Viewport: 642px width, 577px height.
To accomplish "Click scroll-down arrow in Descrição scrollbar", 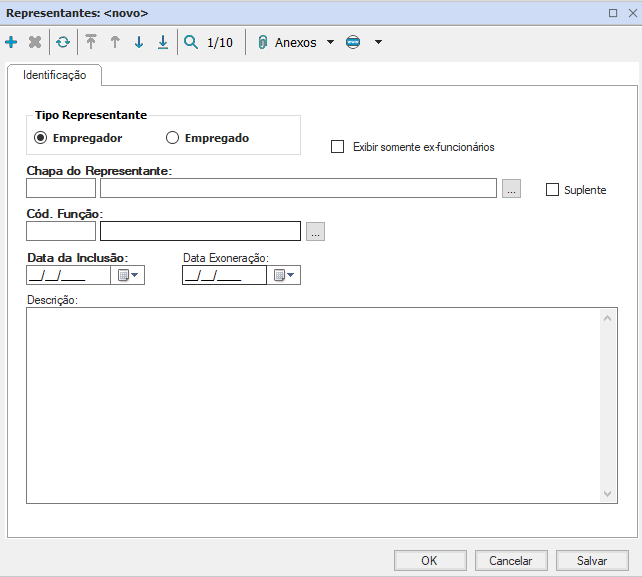I will 609,494.
